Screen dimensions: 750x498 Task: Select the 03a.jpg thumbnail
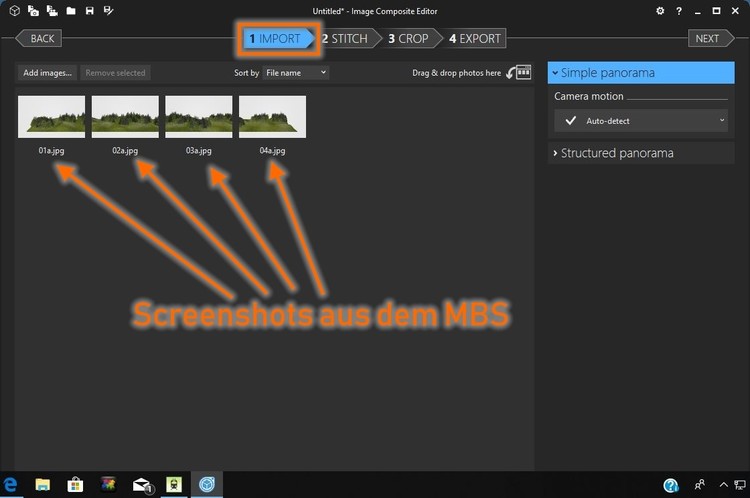199,117
